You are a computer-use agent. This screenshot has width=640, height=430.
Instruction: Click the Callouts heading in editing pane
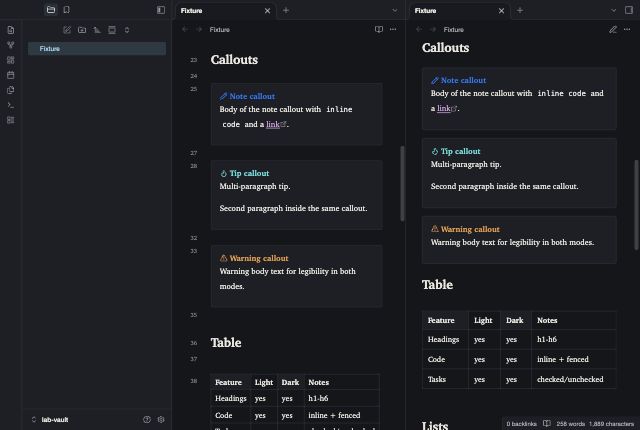coord(234,60)
